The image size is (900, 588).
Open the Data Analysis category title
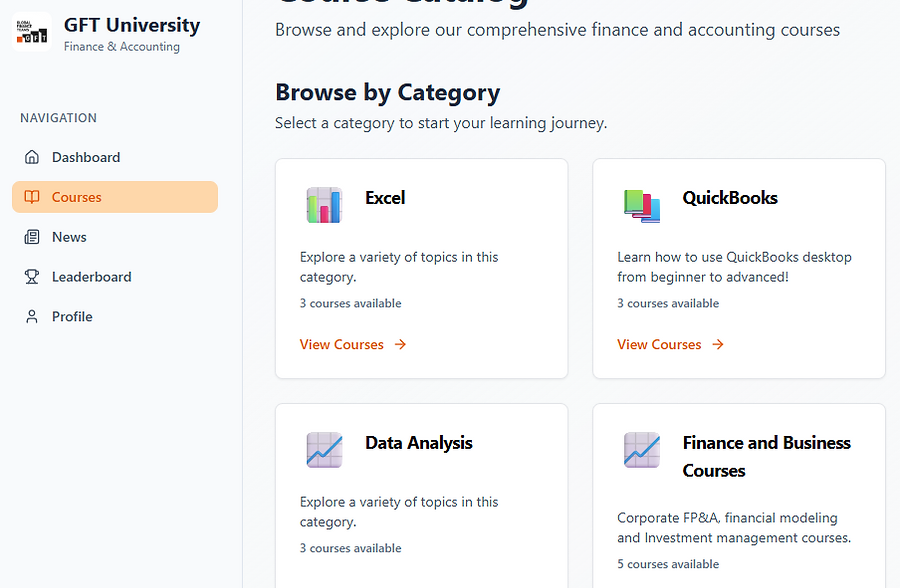(x=418, y=443)
